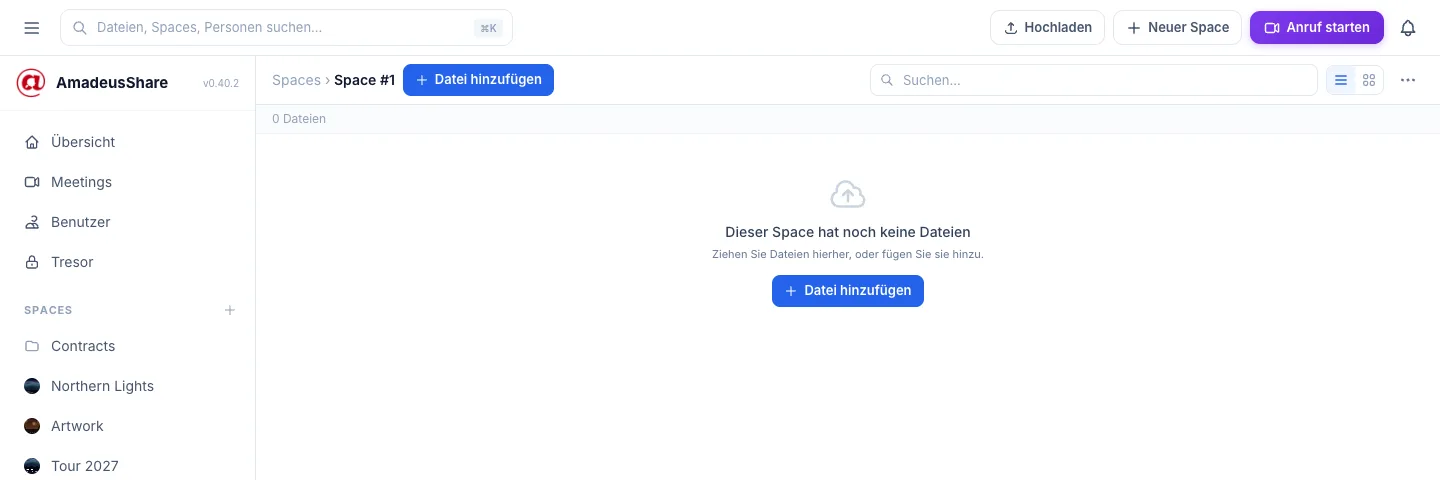Click the Space #1 breadcrumb title
Viewport: 1440px width, 480px height.
365,80
